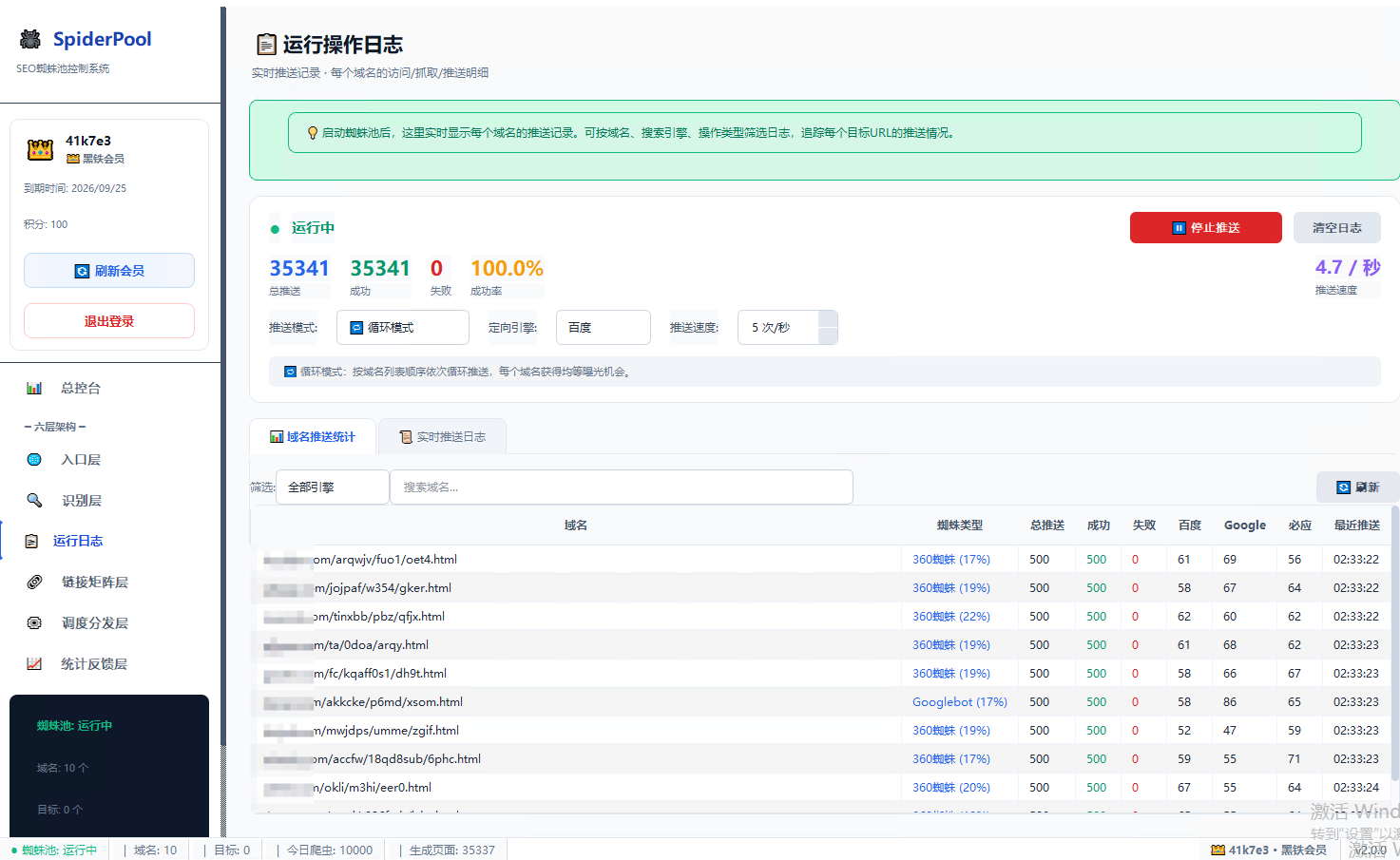The width and height of the screenshot is (1400, 860).
Task: Click the 刷新会员 button
Action: tap(109, 271)
